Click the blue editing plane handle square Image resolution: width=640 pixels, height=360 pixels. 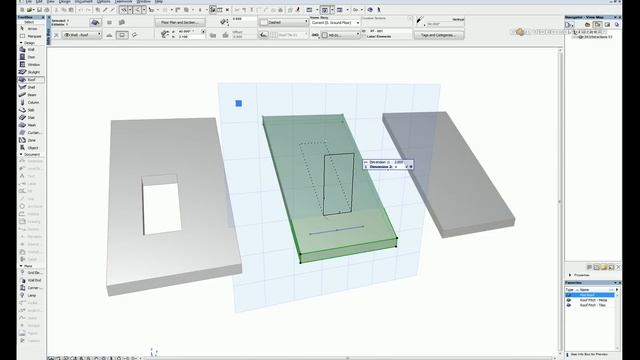[x=239, y=104]
